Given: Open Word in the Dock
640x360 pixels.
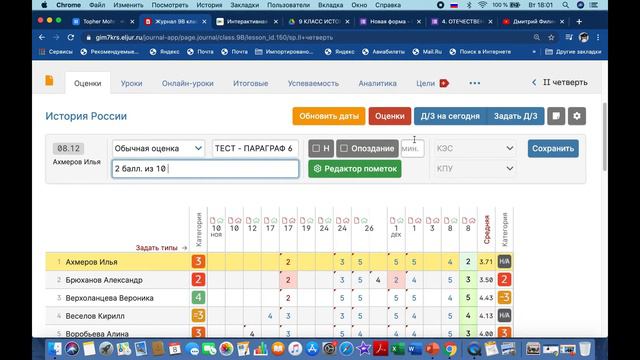Looking at the screenshot, I should point(415,349).
